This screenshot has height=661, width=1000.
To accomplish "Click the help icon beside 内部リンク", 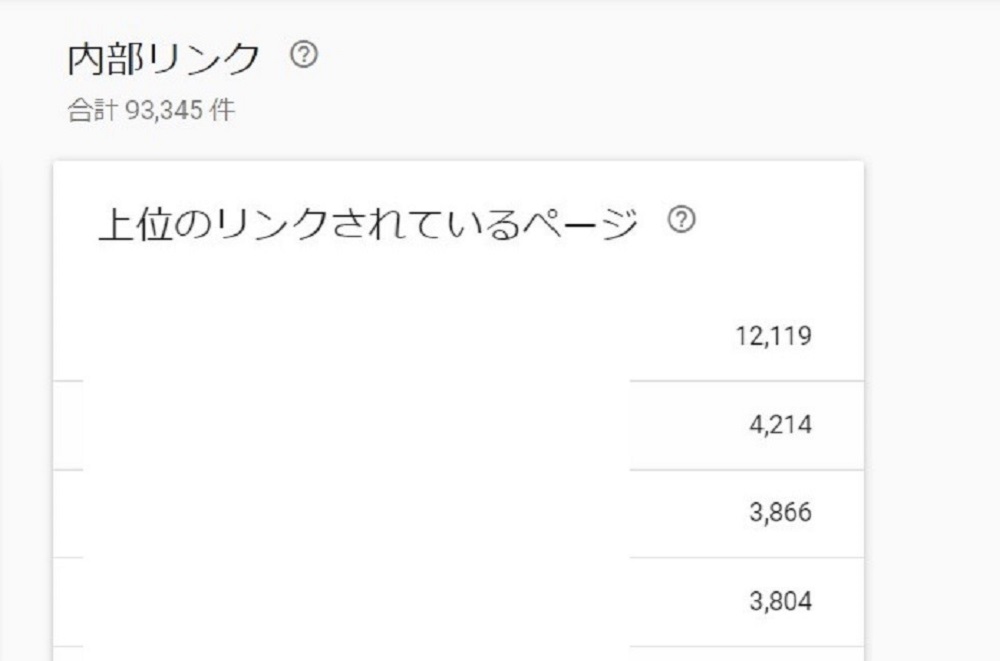I will pyautogui.click(x=303, y=56).
